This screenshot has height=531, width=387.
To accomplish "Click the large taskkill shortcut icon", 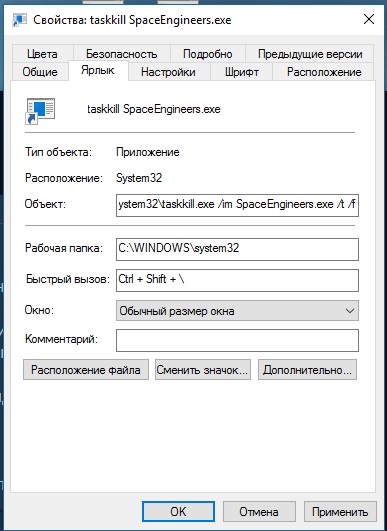I will point(40,111).
